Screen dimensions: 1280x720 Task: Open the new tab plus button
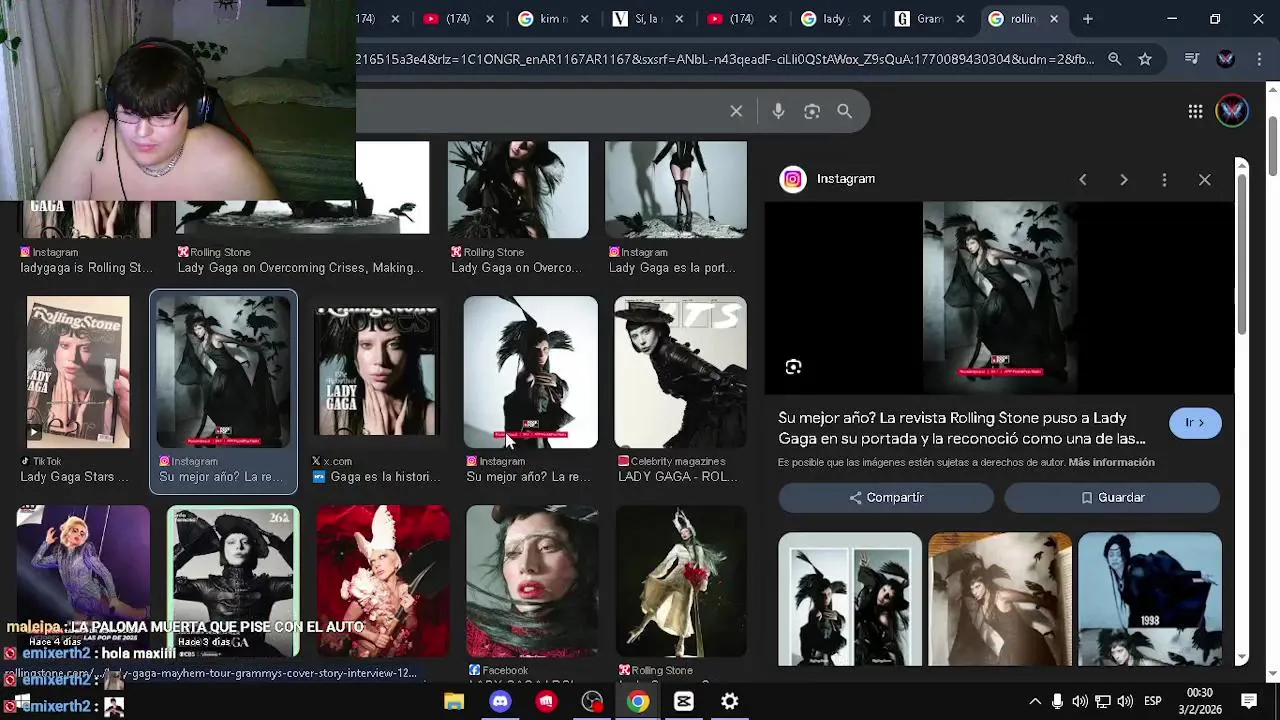pos(1087,18)
